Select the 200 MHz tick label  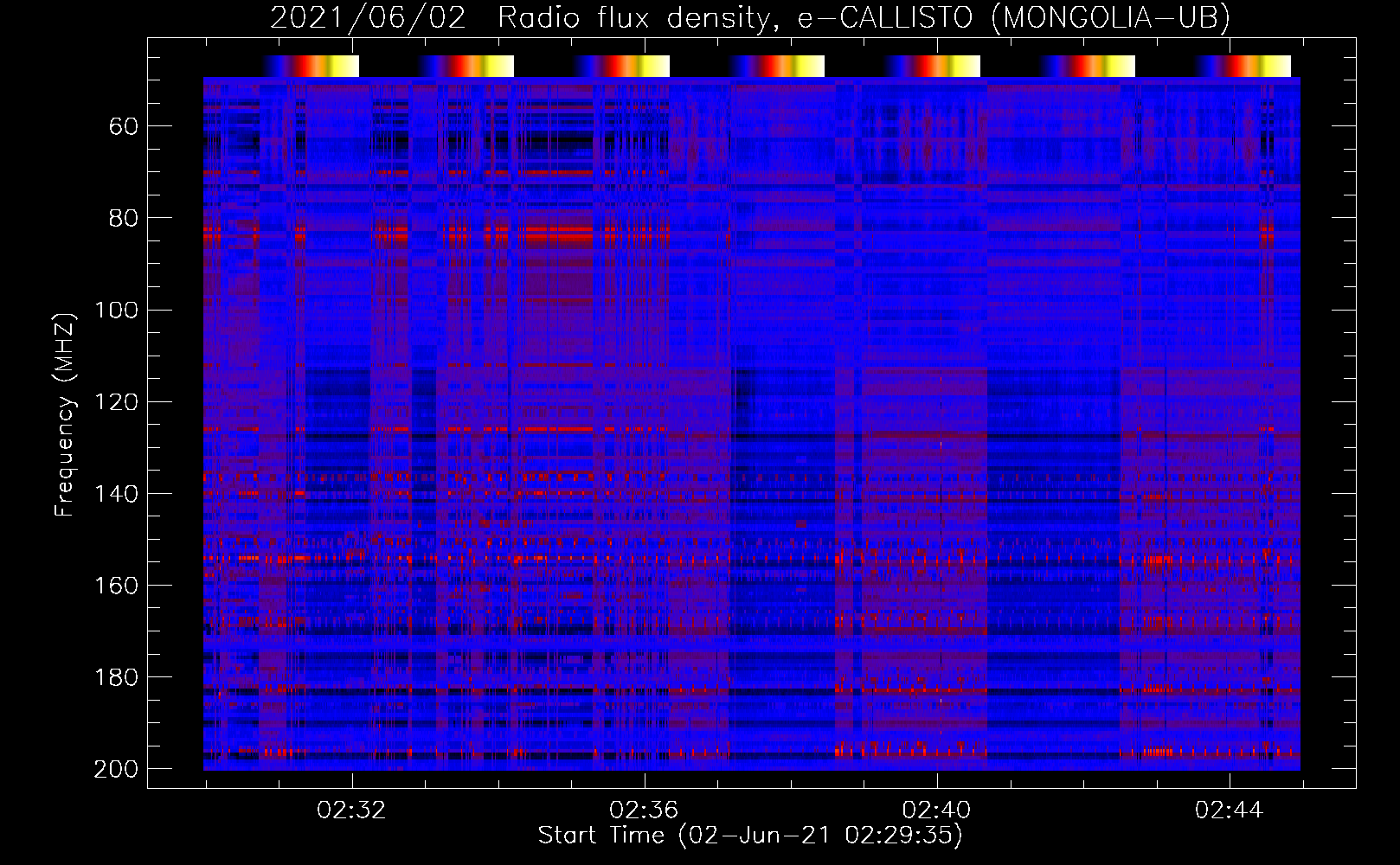tap(116, 769)
